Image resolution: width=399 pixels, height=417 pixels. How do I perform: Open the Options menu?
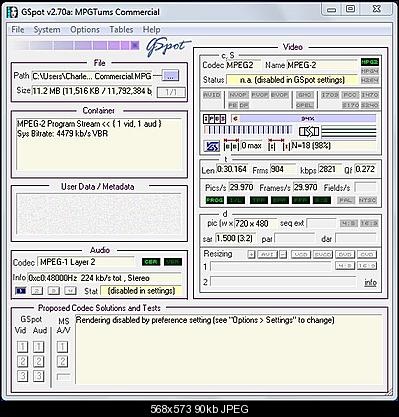(85, 29)
